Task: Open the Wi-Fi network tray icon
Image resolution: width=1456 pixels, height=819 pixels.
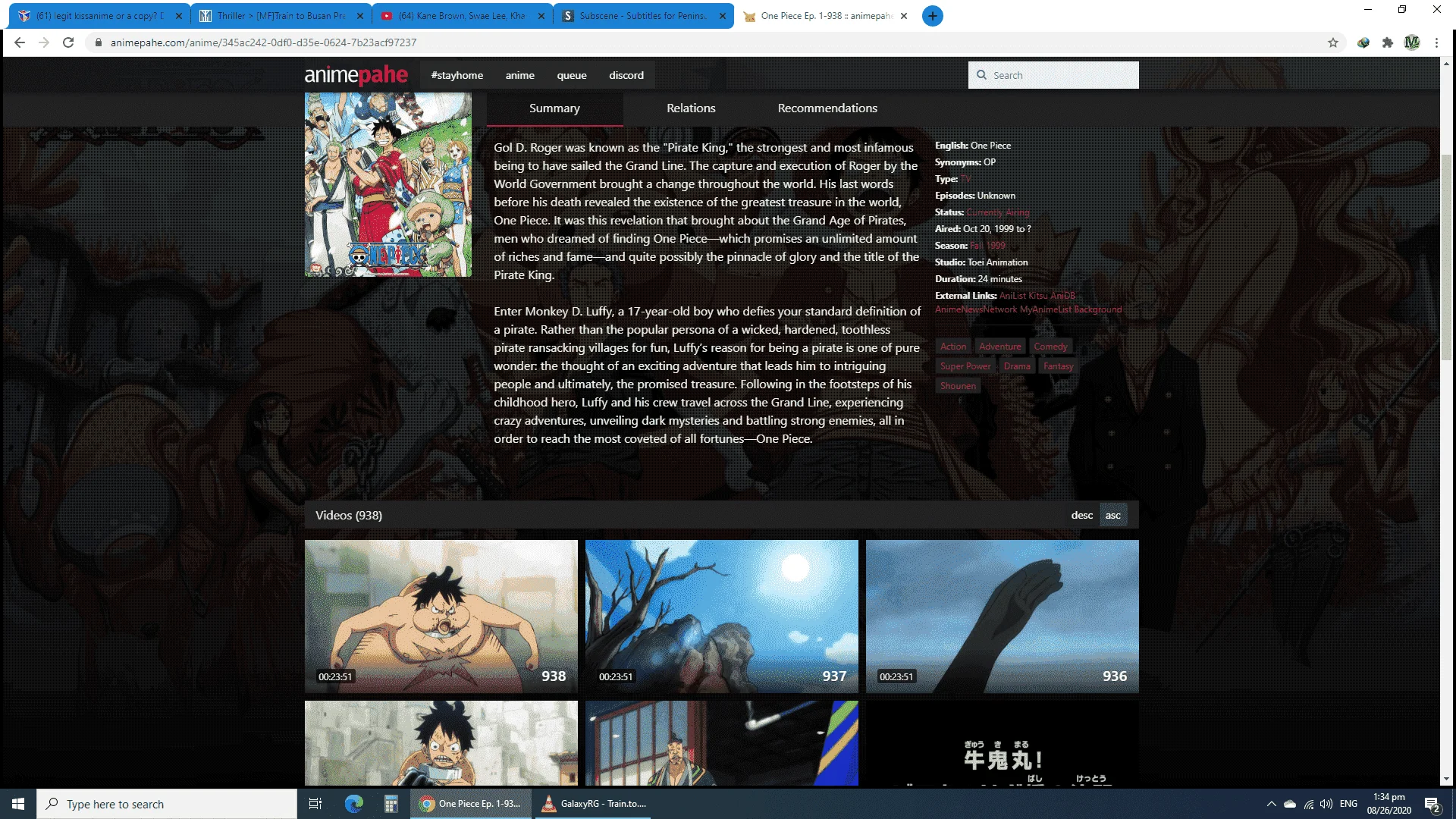Action: (x=1309, y=804)
